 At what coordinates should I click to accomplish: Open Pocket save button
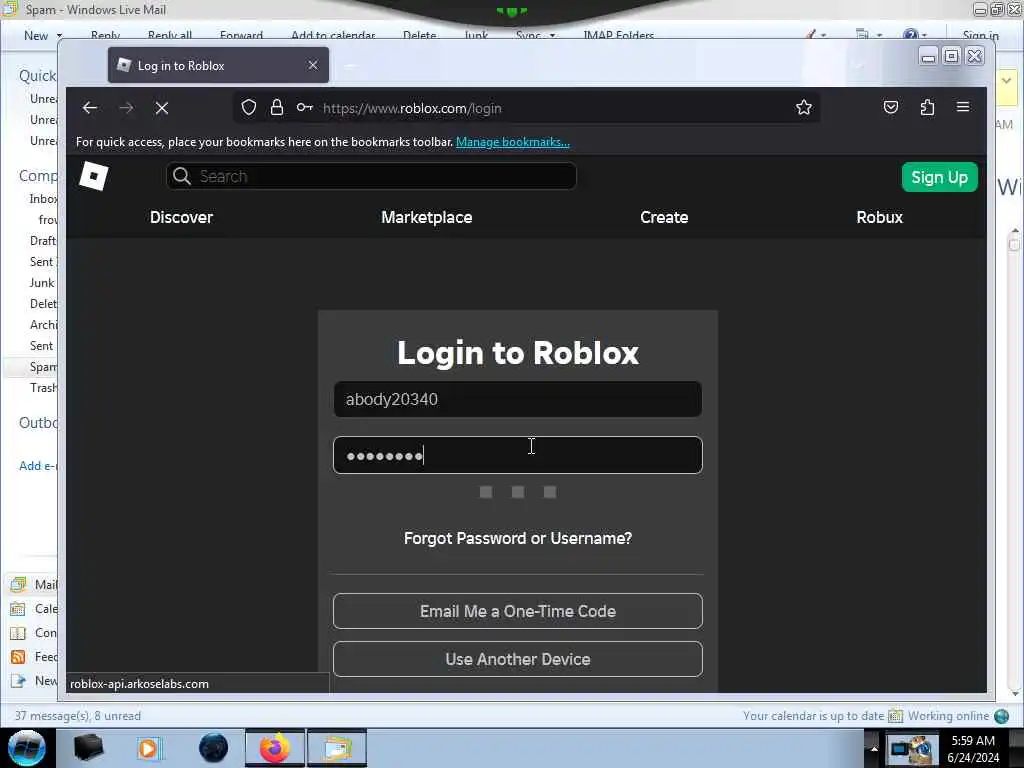point(891,108)
